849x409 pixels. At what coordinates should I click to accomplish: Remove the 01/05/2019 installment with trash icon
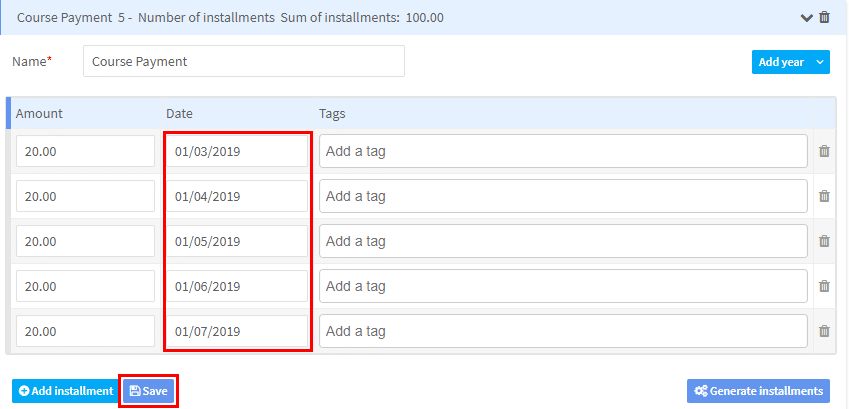click(824, 241)
